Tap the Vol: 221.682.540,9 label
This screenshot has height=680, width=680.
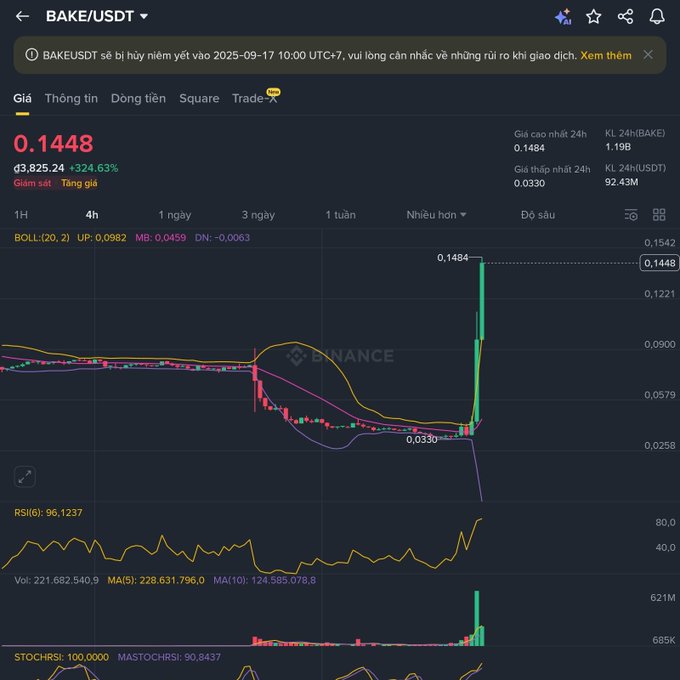pyautogui.click(x=56, y=580)
